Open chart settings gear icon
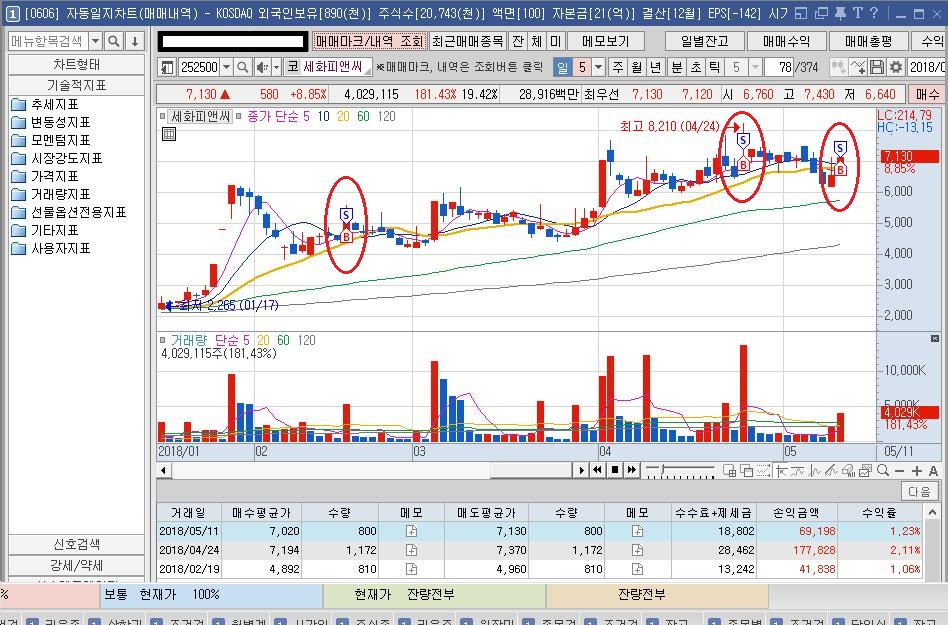The image size is (948, 625). [x=896, y=67]
